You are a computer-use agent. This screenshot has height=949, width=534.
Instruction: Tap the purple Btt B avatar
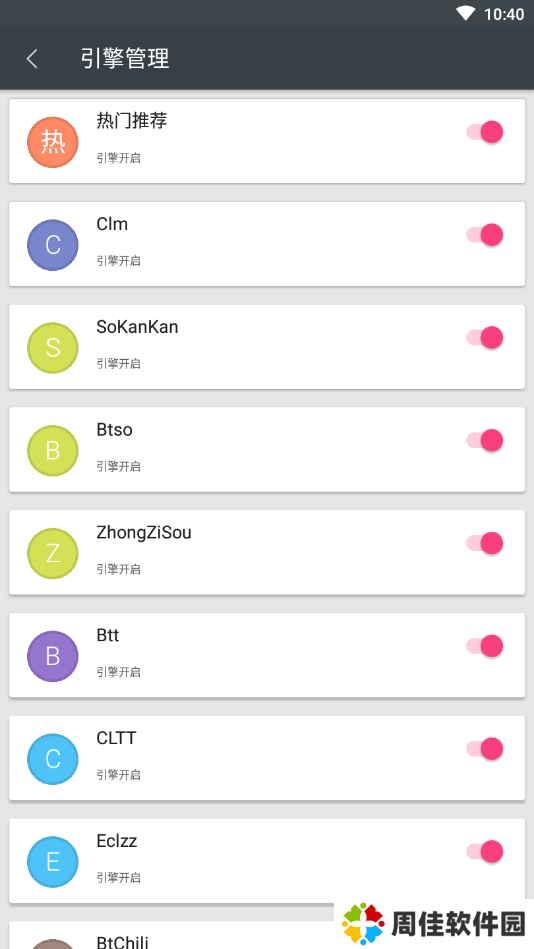(x=53, y=657)
